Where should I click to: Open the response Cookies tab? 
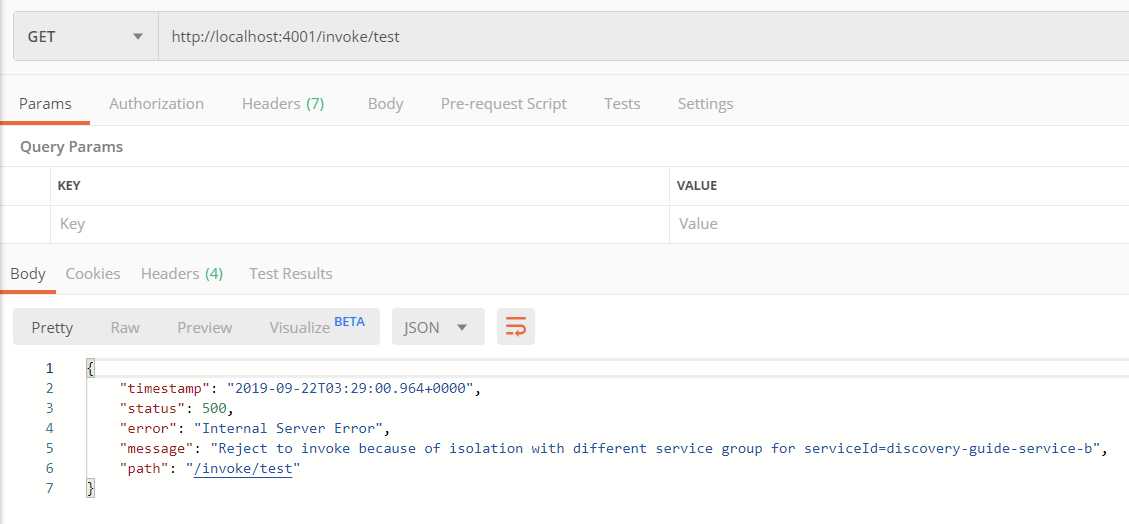point(93,274)
